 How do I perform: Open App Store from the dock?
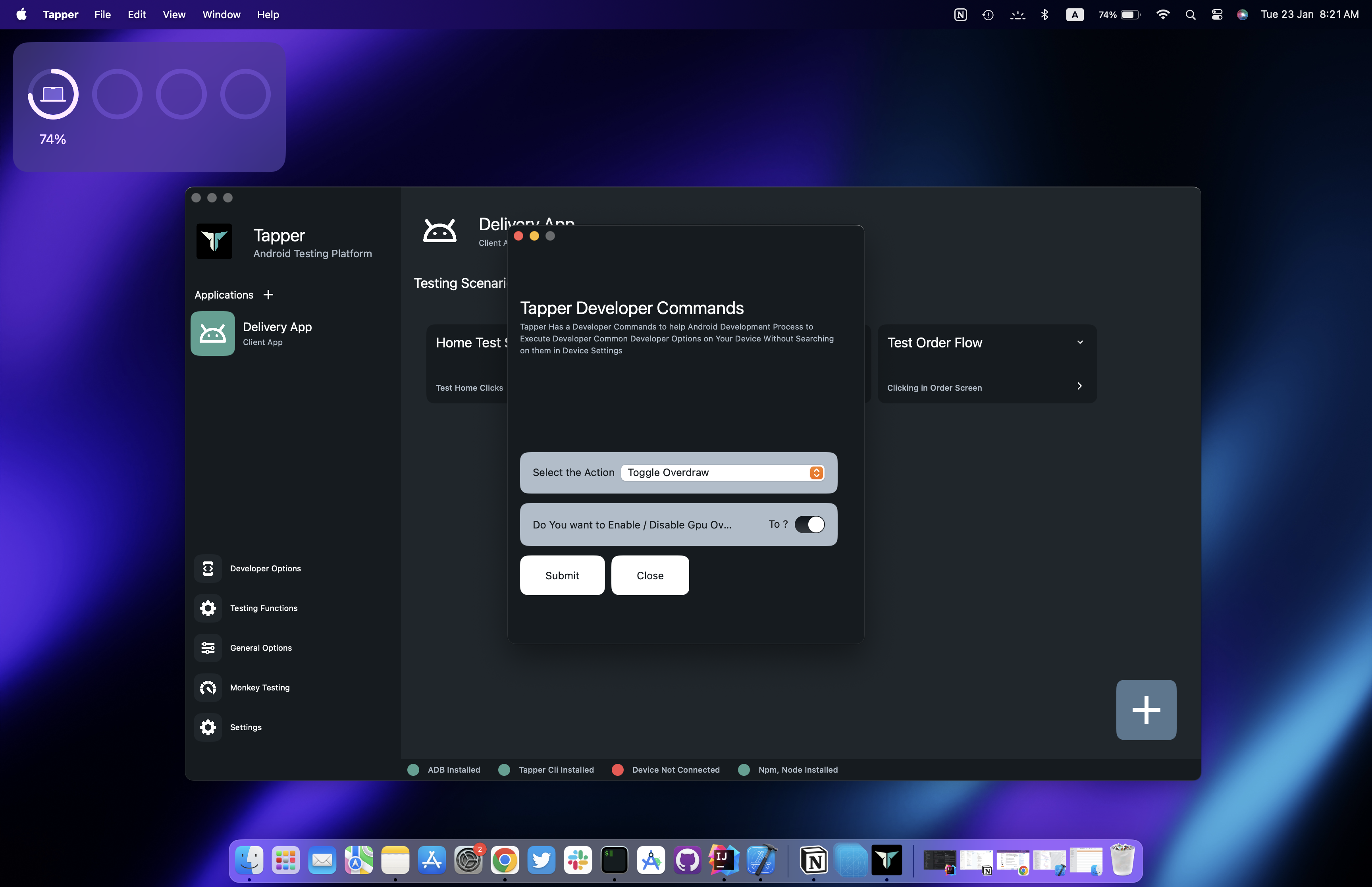click(432, 860)
